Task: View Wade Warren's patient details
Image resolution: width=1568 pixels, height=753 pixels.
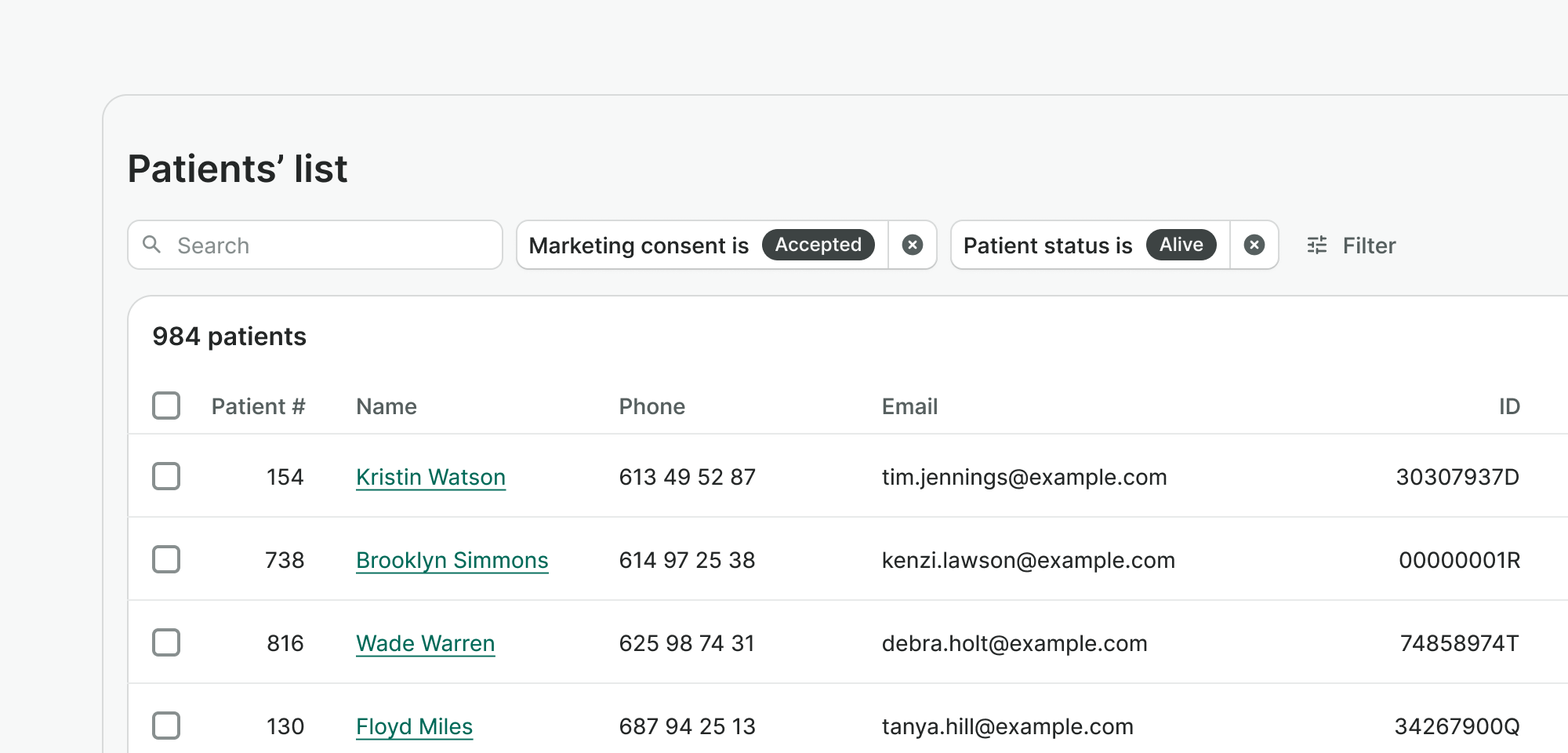Action: (425, 643)
